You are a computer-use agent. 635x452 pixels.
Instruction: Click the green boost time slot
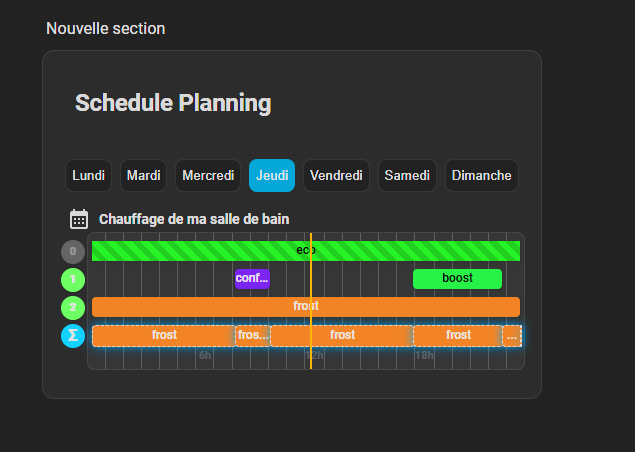457,279
